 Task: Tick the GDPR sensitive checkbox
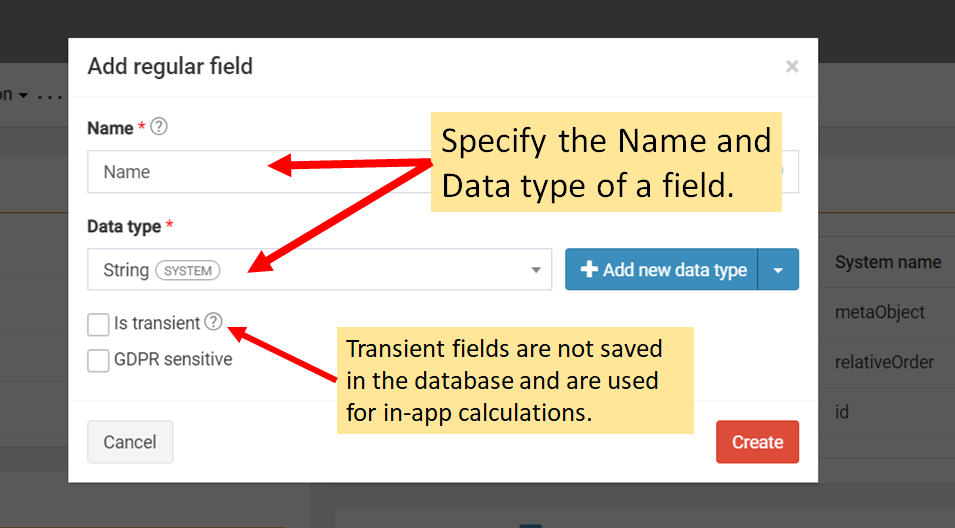click(x=98, y=360)
